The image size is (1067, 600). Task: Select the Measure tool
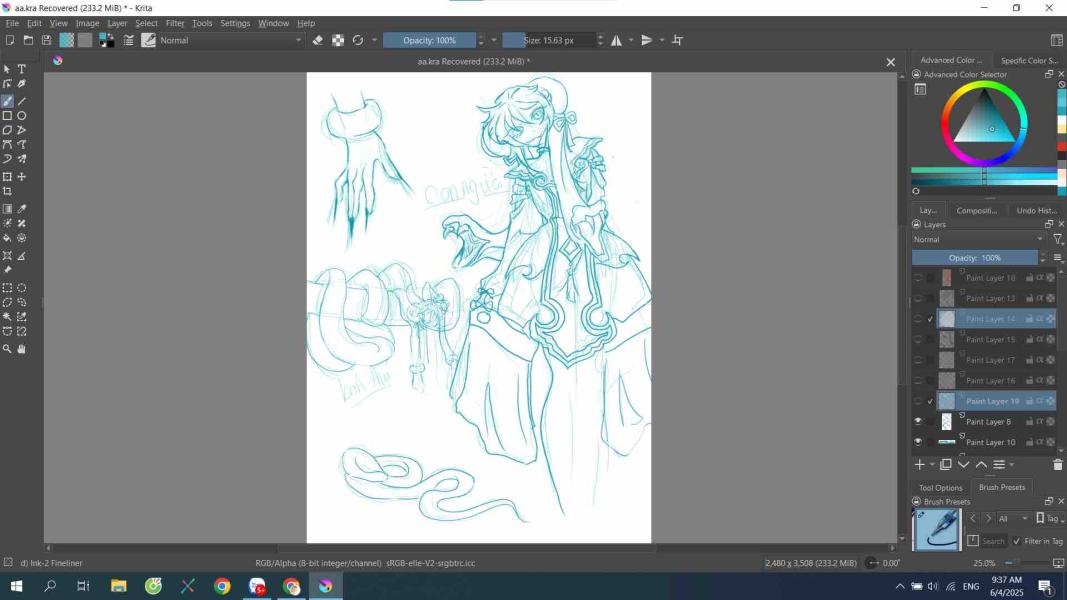tap(22, 256)
